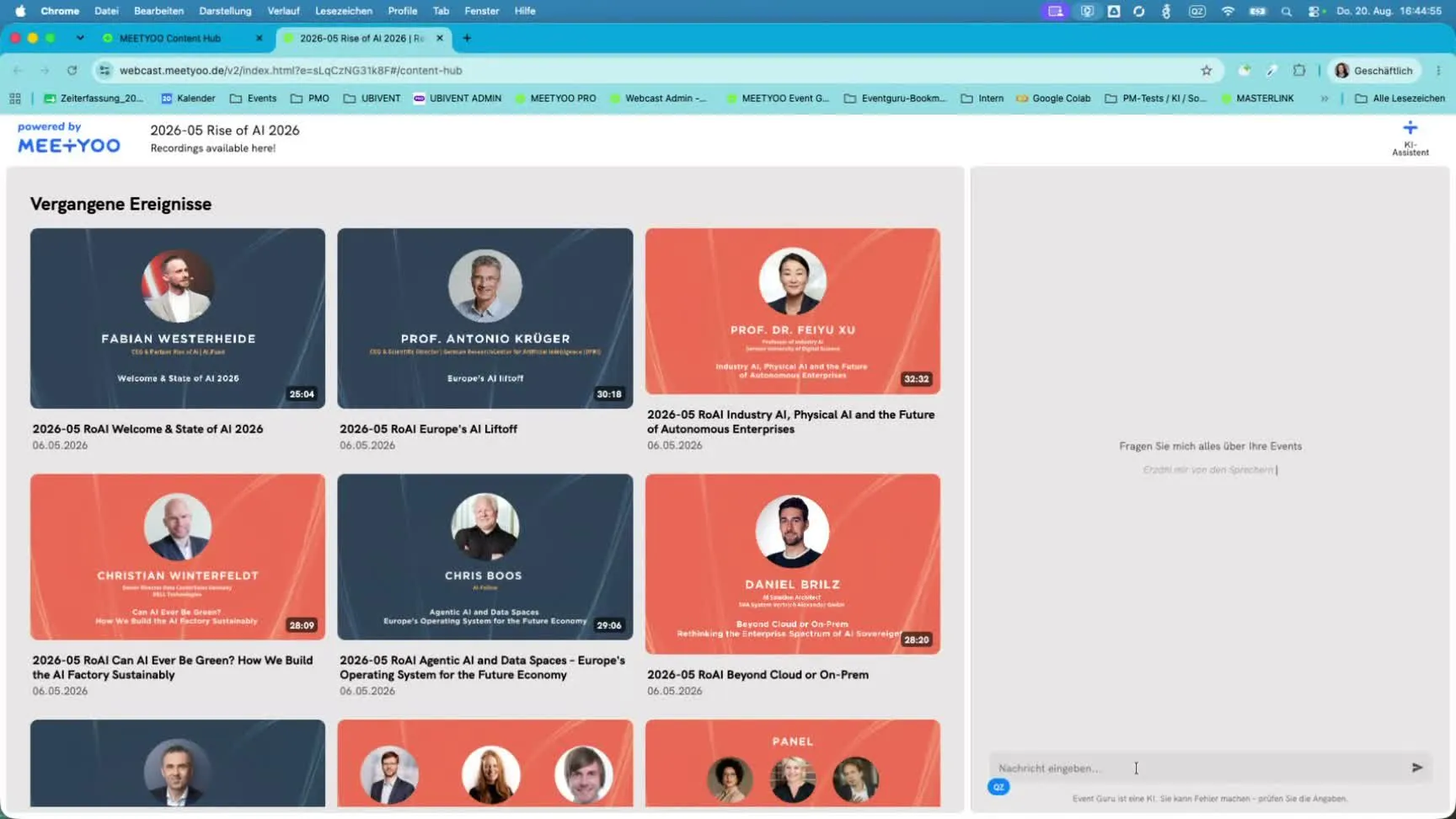Open the Geschäftlich profile menu
1456x819 pixels.
coord(1374,71)
